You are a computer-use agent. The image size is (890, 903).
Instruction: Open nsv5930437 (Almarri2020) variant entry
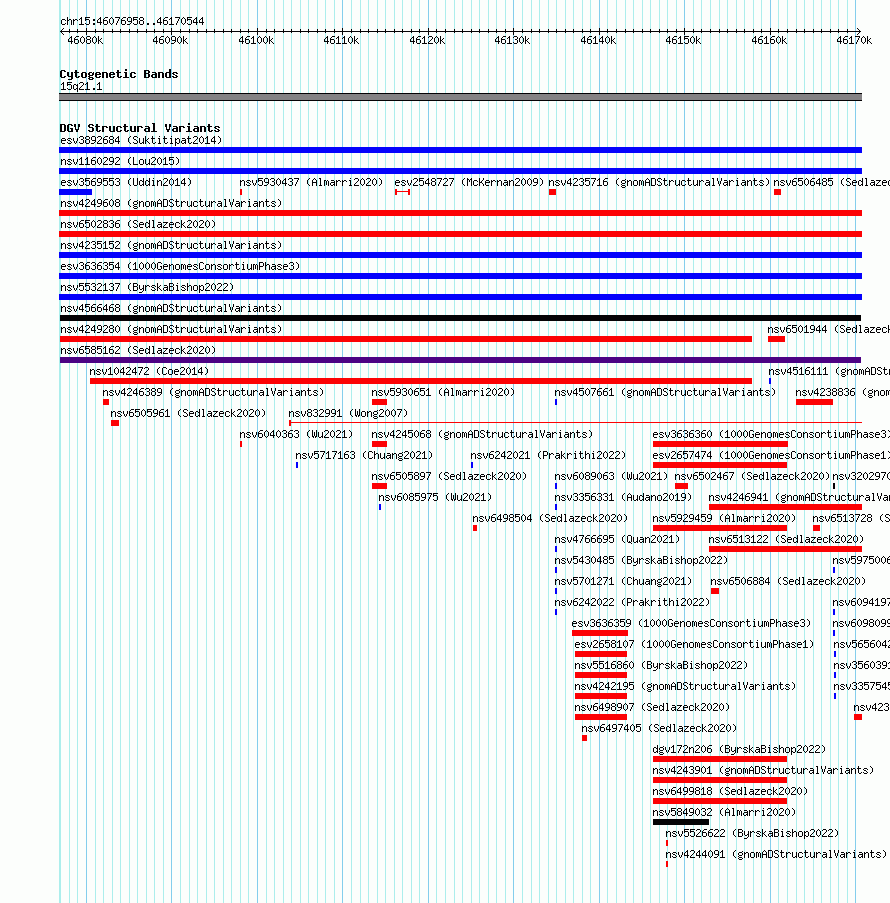(x=311, y=183)
